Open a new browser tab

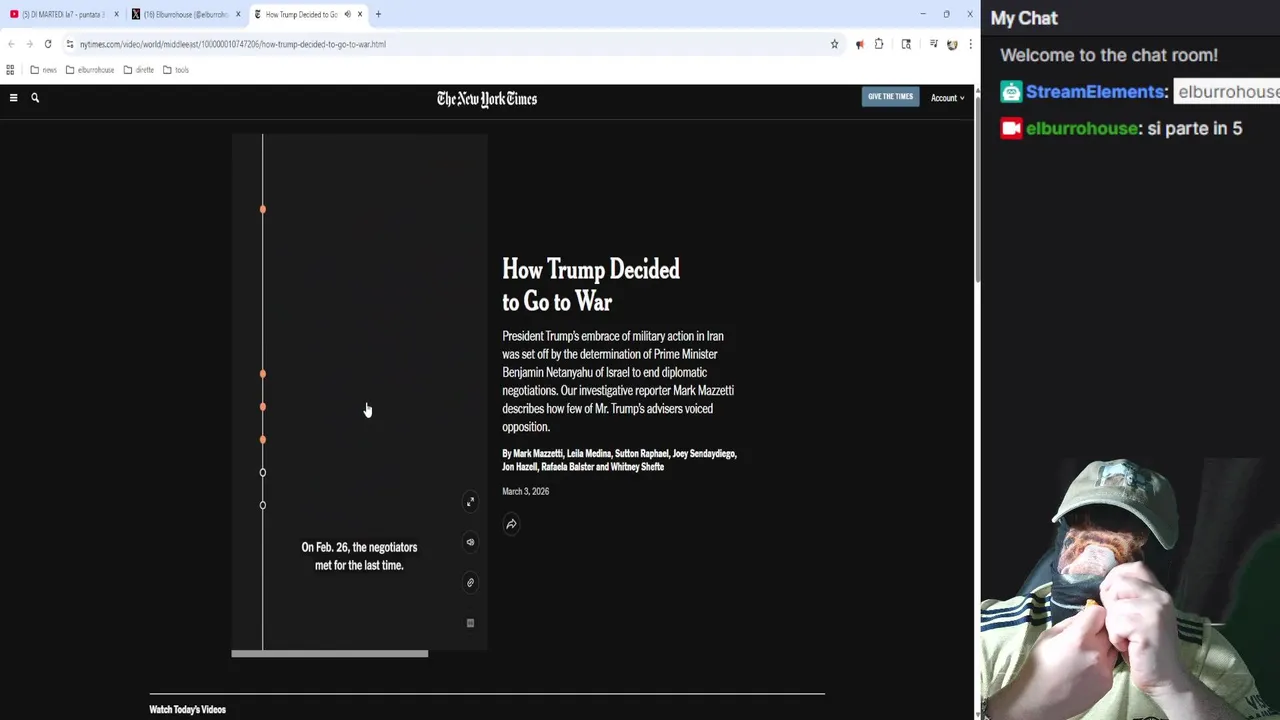click(x=378, y=14)
